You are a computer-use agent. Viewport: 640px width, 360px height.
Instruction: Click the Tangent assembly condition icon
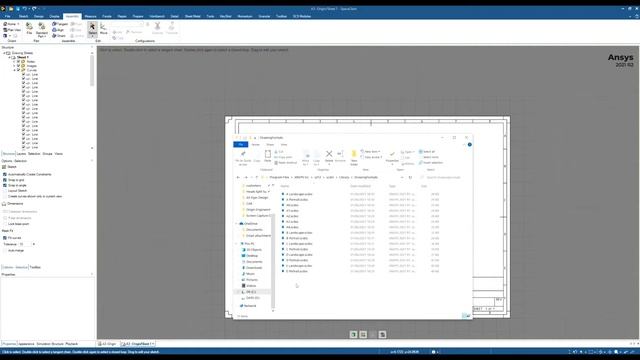60,24
